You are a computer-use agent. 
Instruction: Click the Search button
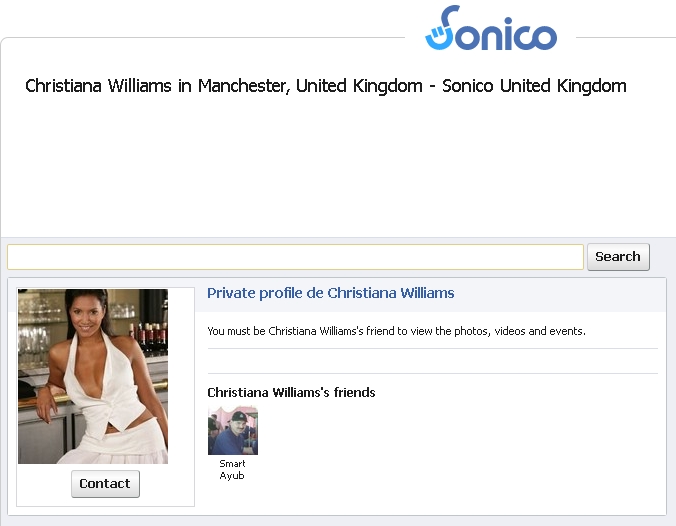coord(618,257)
